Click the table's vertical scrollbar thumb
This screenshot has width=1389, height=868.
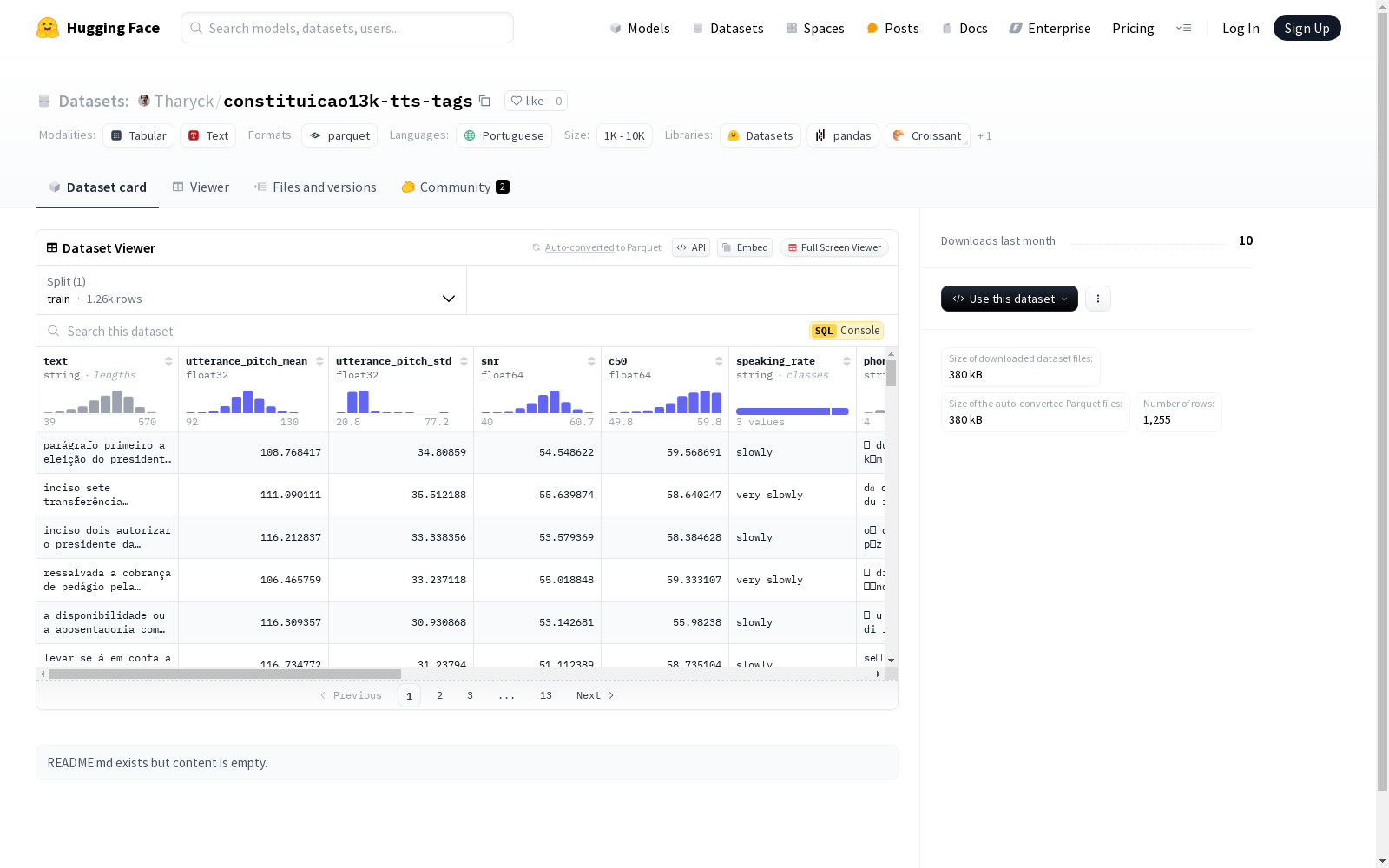pos(891,373)
